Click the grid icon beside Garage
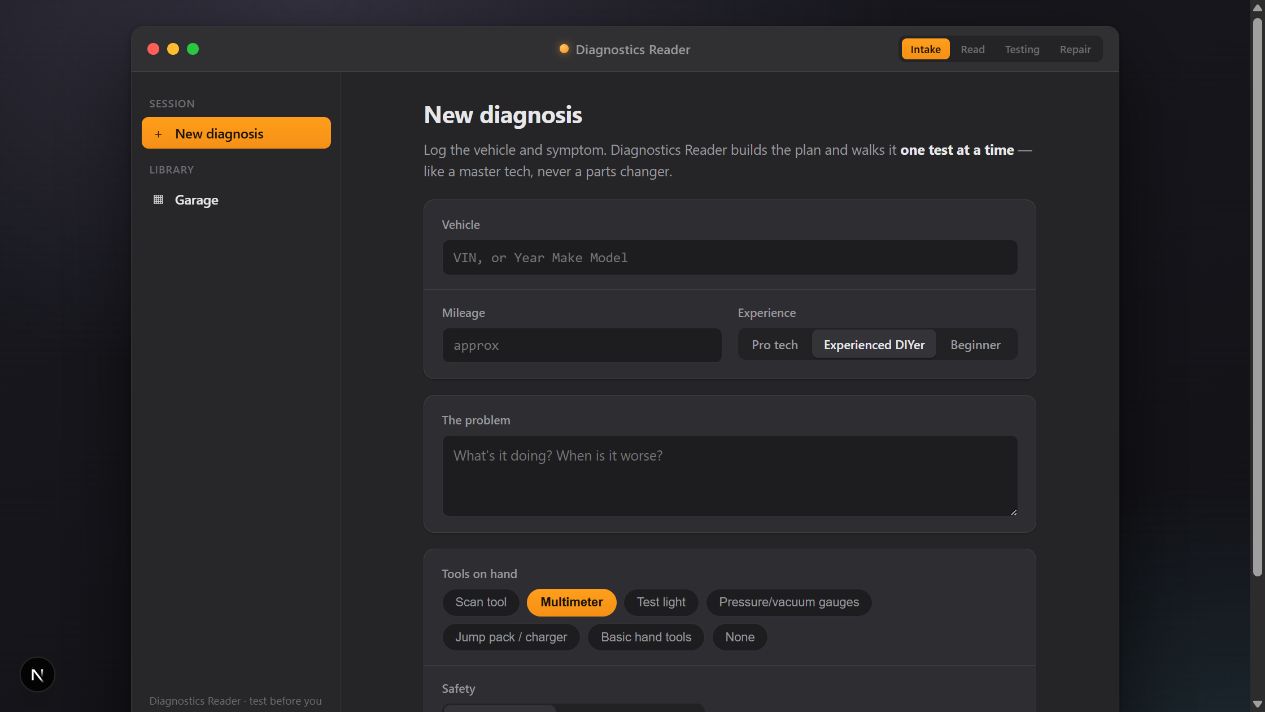The height and width of the screenshot is (712, 1265). 158,200
